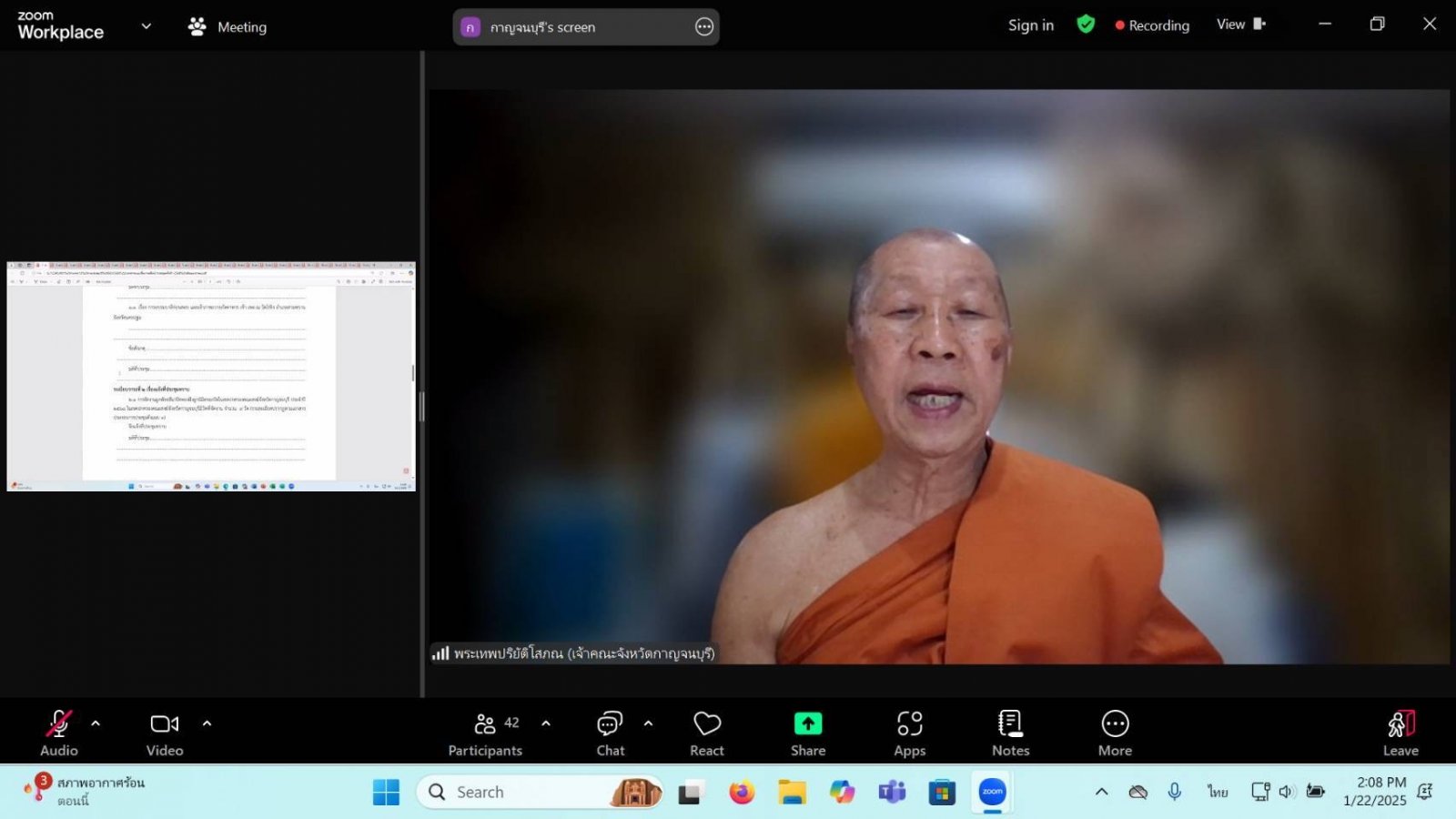Unmute microphone with the Audio button
1456x819 pixels.
[x=59, y=733]
